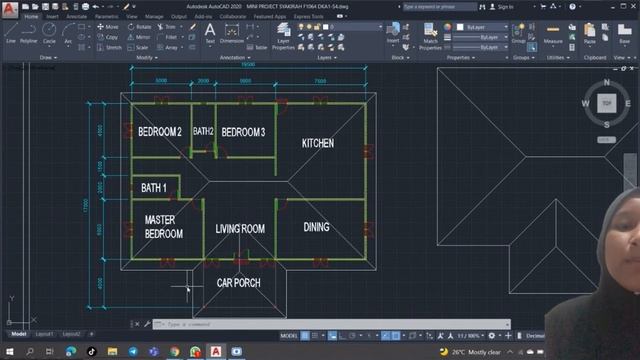This screenshot has height=360, width=640.
Task: Activate the Array command
Action: pos(167,47)
